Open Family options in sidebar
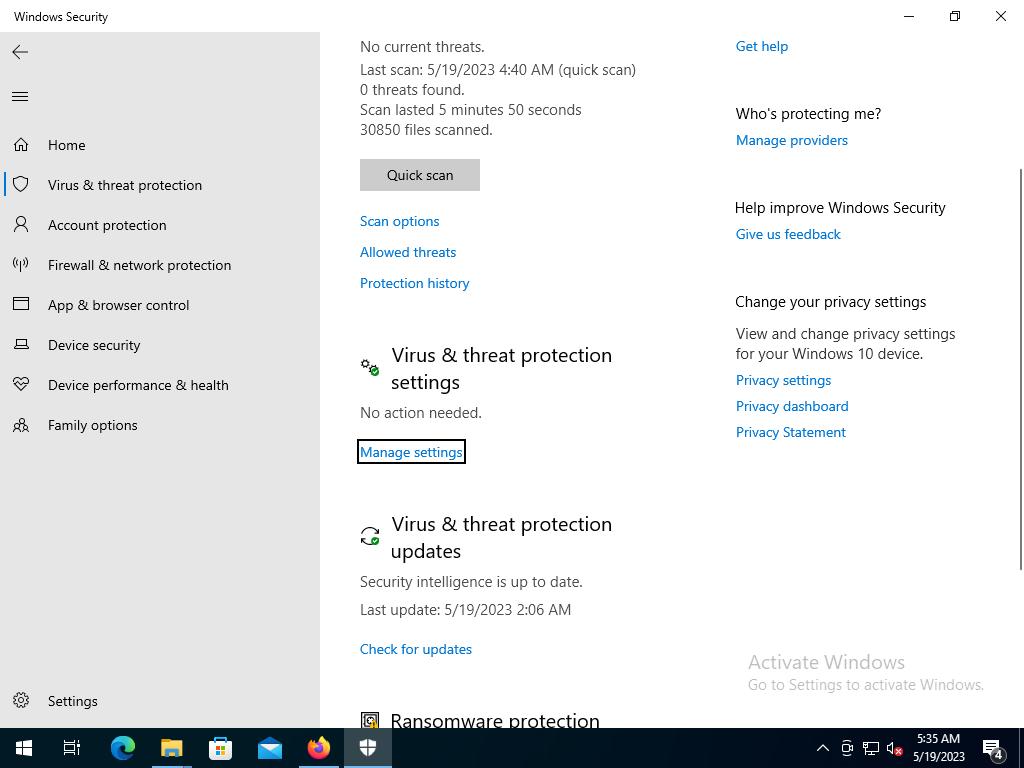The height and width of the screenshot is (768, 1024). [92, 425]
